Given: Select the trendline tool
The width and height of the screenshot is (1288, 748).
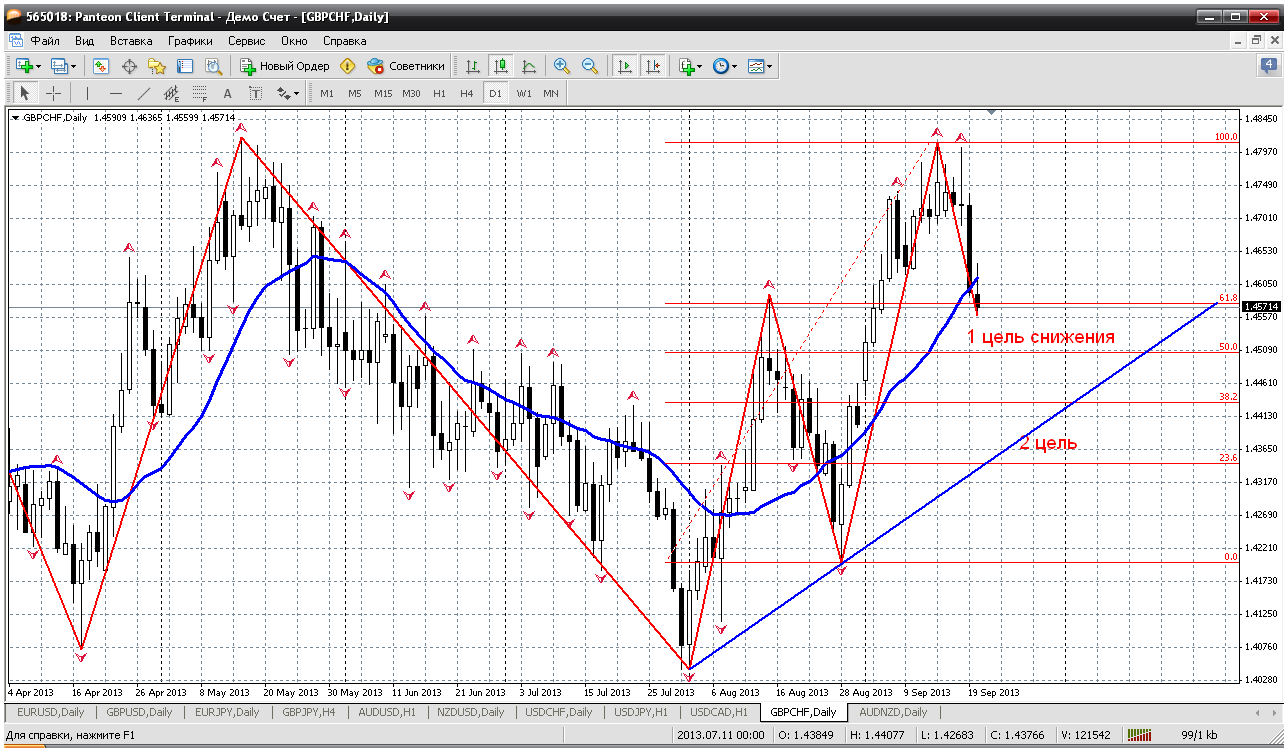Looking at the screenshot, I should (x=144, y=93).
